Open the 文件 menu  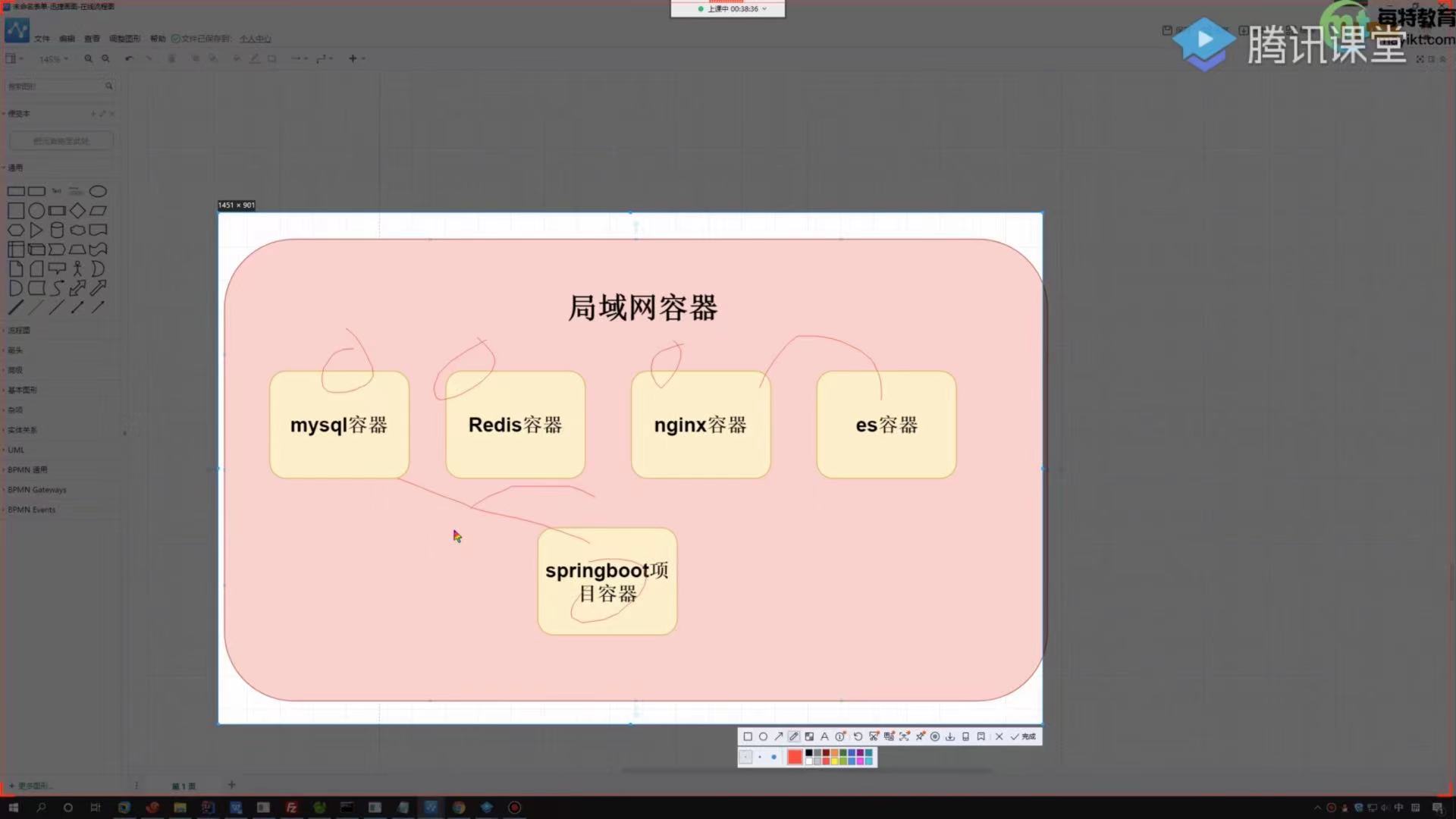pyautogui.click(x=42, y=39)
